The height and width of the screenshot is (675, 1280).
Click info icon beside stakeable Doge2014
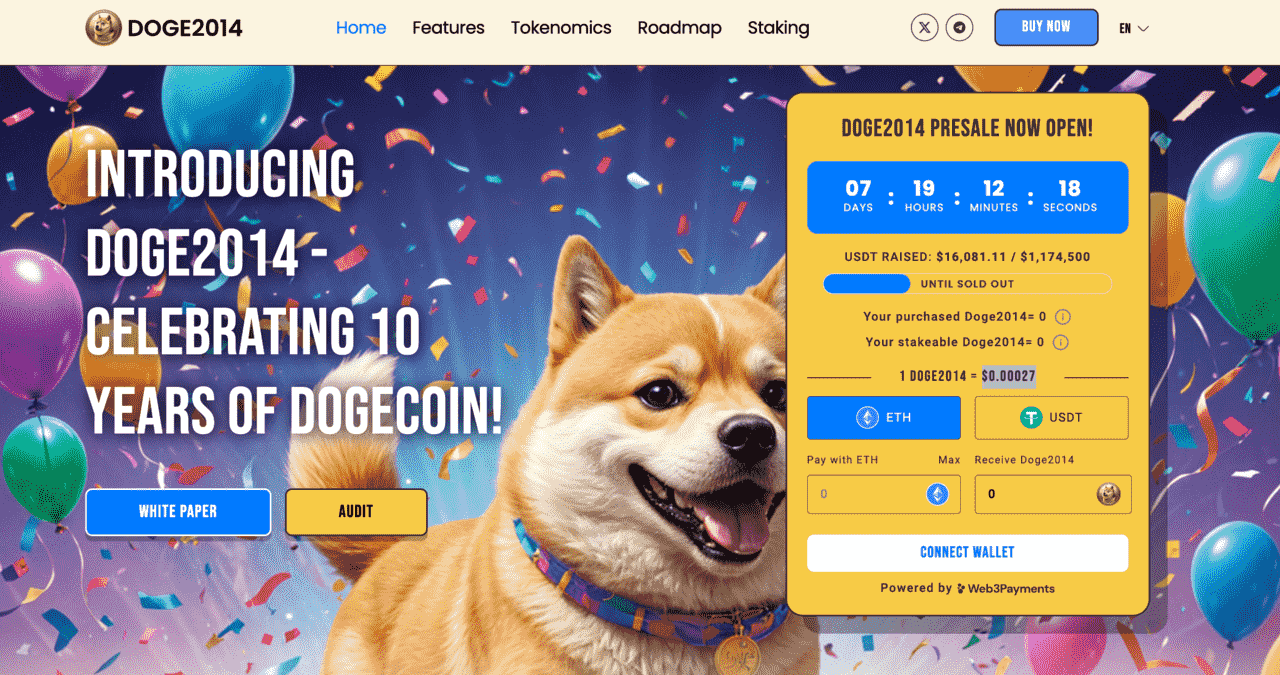point(1061,342)
